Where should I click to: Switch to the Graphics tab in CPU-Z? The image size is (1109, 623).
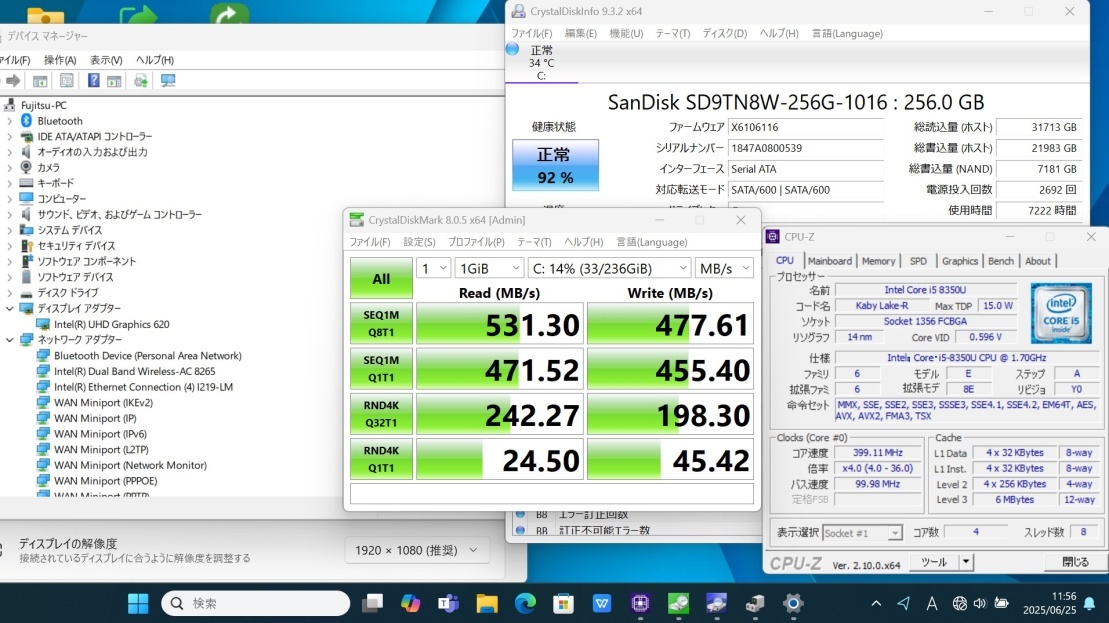(960, 261)
